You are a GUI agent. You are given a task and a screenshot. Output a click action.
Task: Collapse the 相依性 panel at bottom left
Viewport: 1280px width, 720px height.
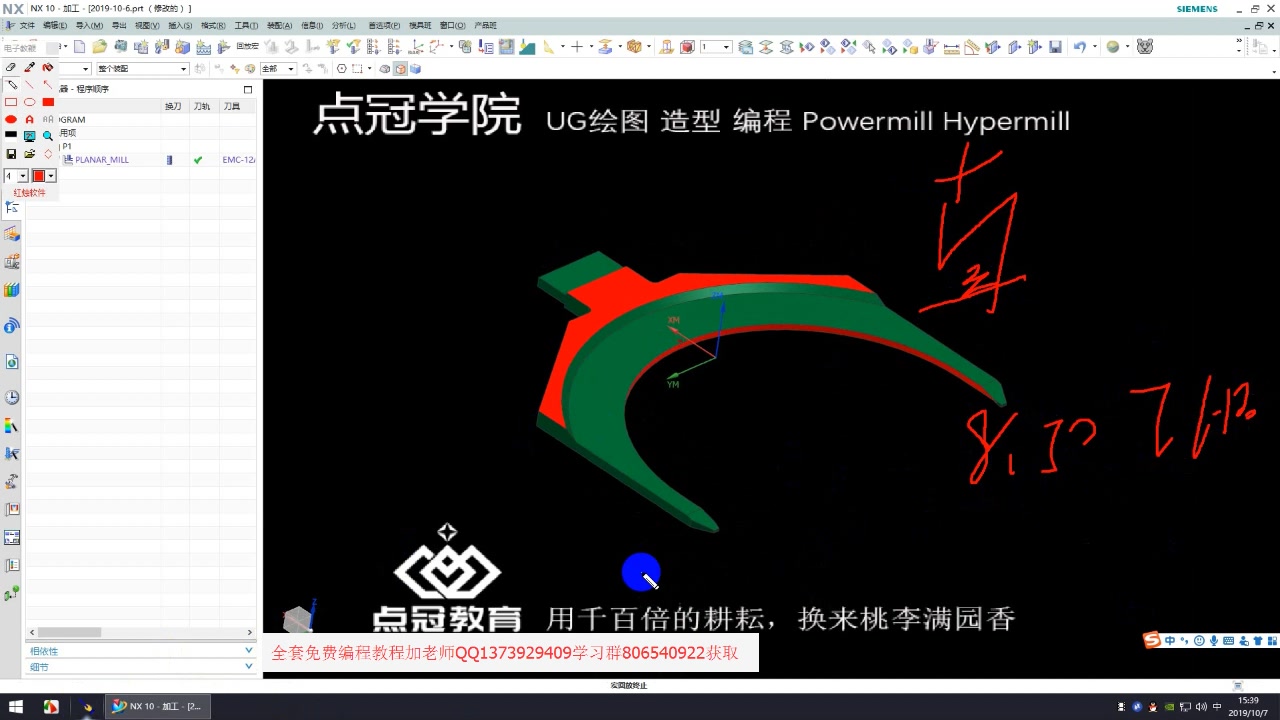[x=248, y=650]
